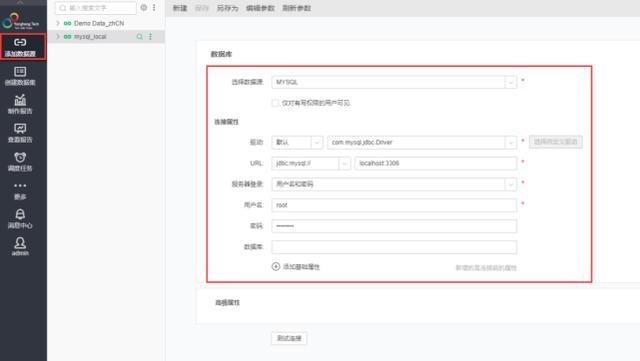Click the 高级属性 section heading
The width and height of the screenshot is (640, 361).
click(x=227, y=303)
